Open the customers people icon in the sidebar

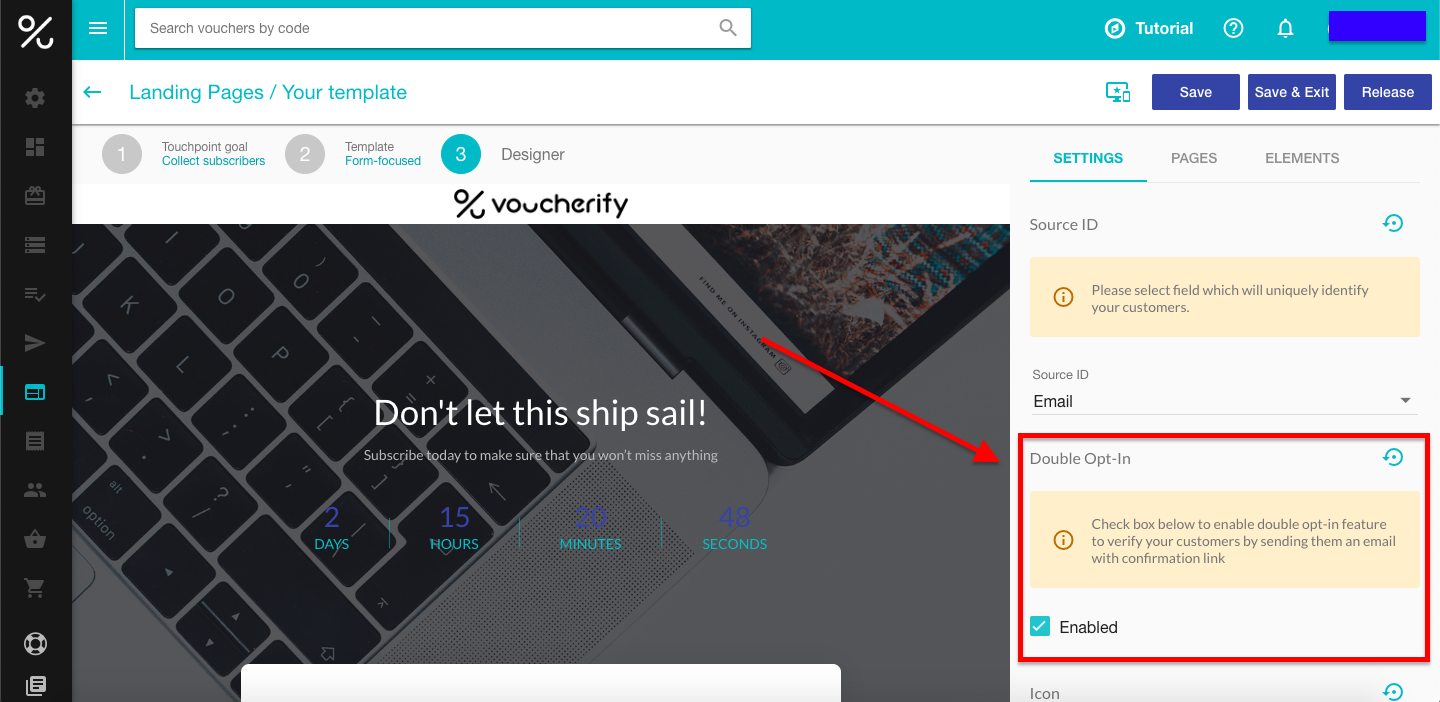(35, 490)
